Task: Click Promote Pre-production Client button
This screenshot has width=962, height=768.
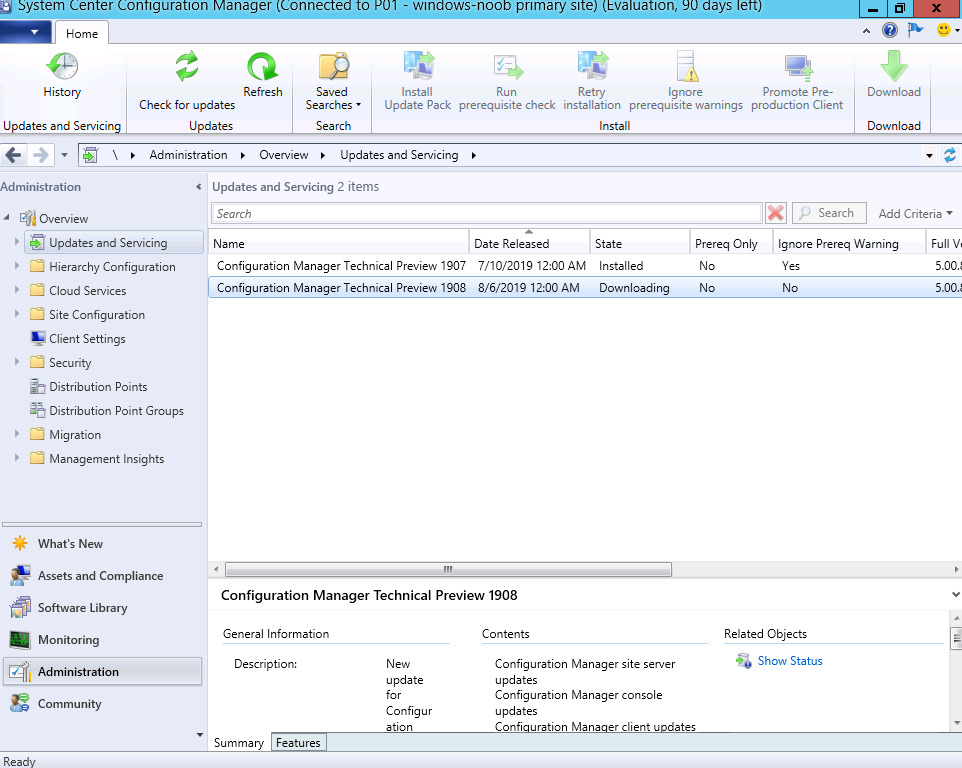Action: [797, 81]
